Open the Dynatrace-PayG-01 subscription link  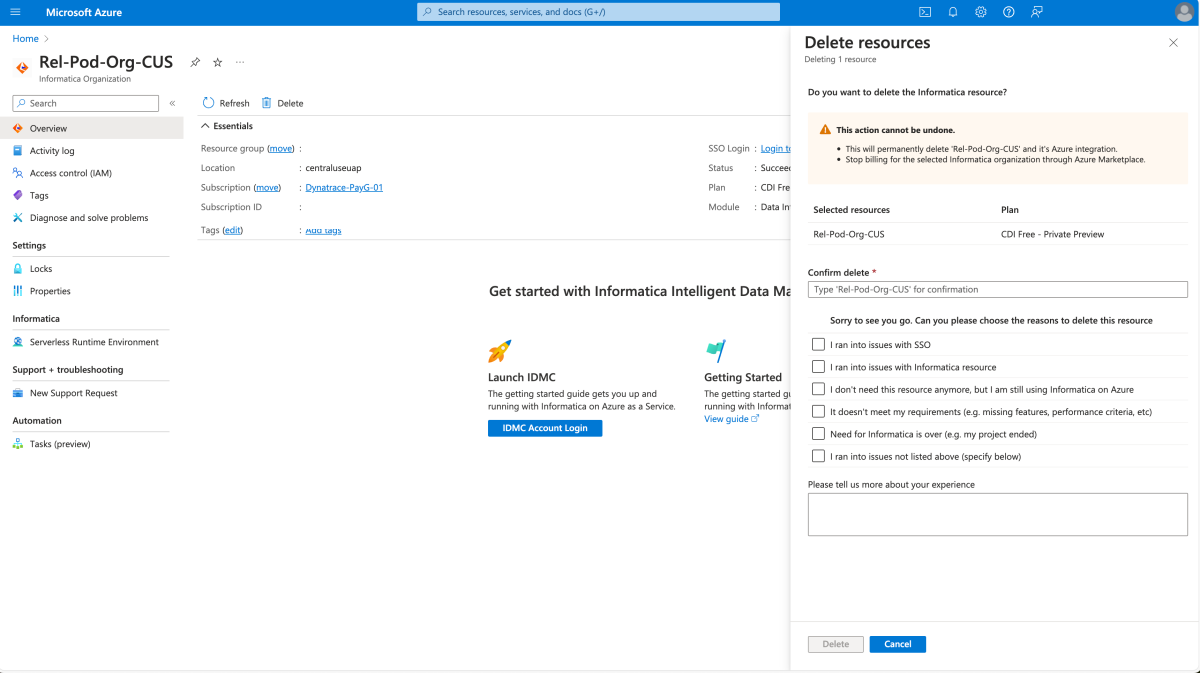pos(343,187)
